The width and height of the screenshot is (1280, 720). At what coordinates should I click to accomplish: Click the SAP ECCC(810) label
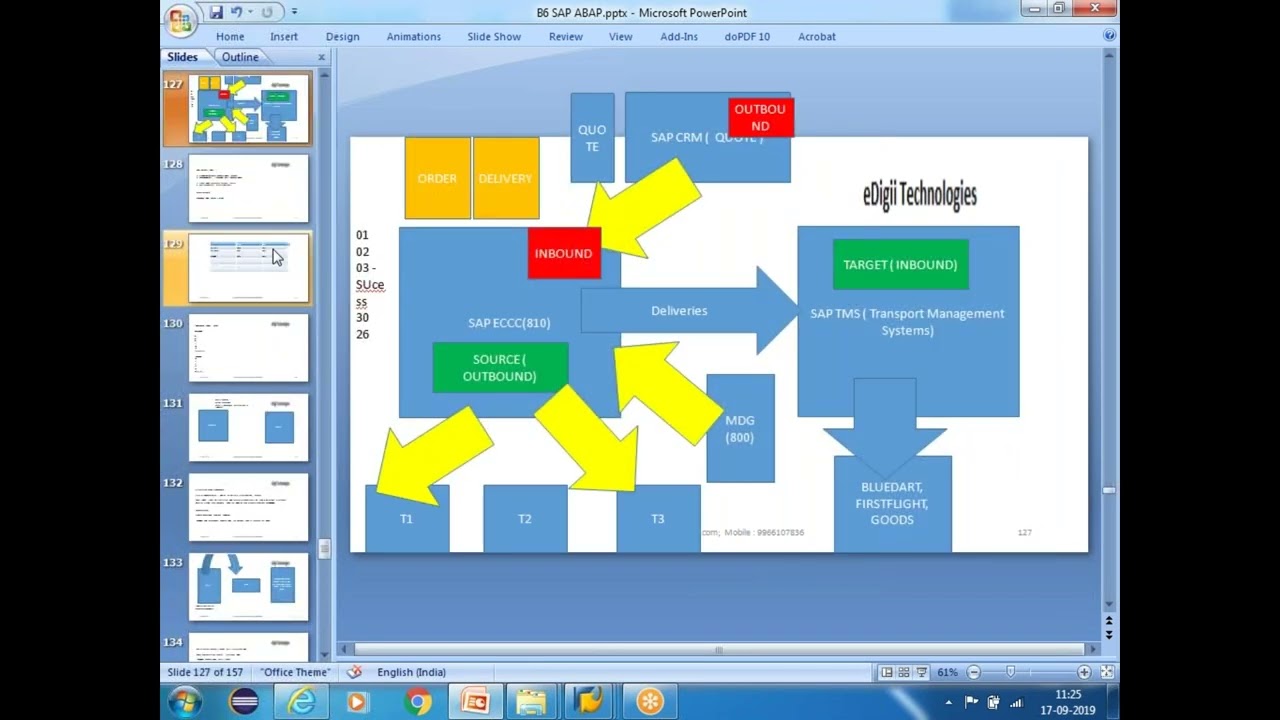pyautogui.click(x=509, y=323)
